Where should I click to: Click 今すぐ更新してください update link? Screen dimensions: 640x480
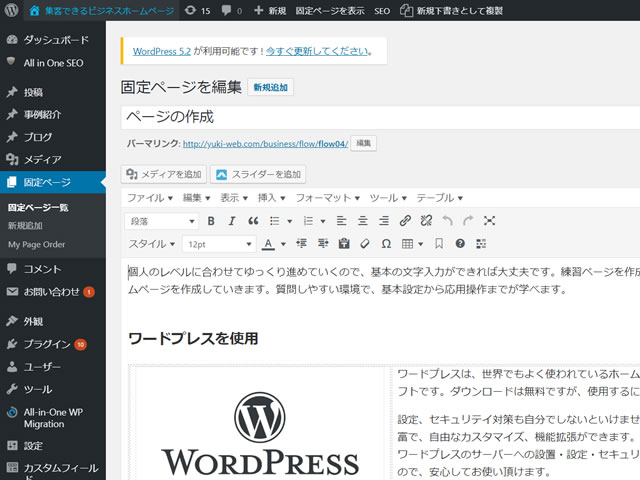coord(317,51)
